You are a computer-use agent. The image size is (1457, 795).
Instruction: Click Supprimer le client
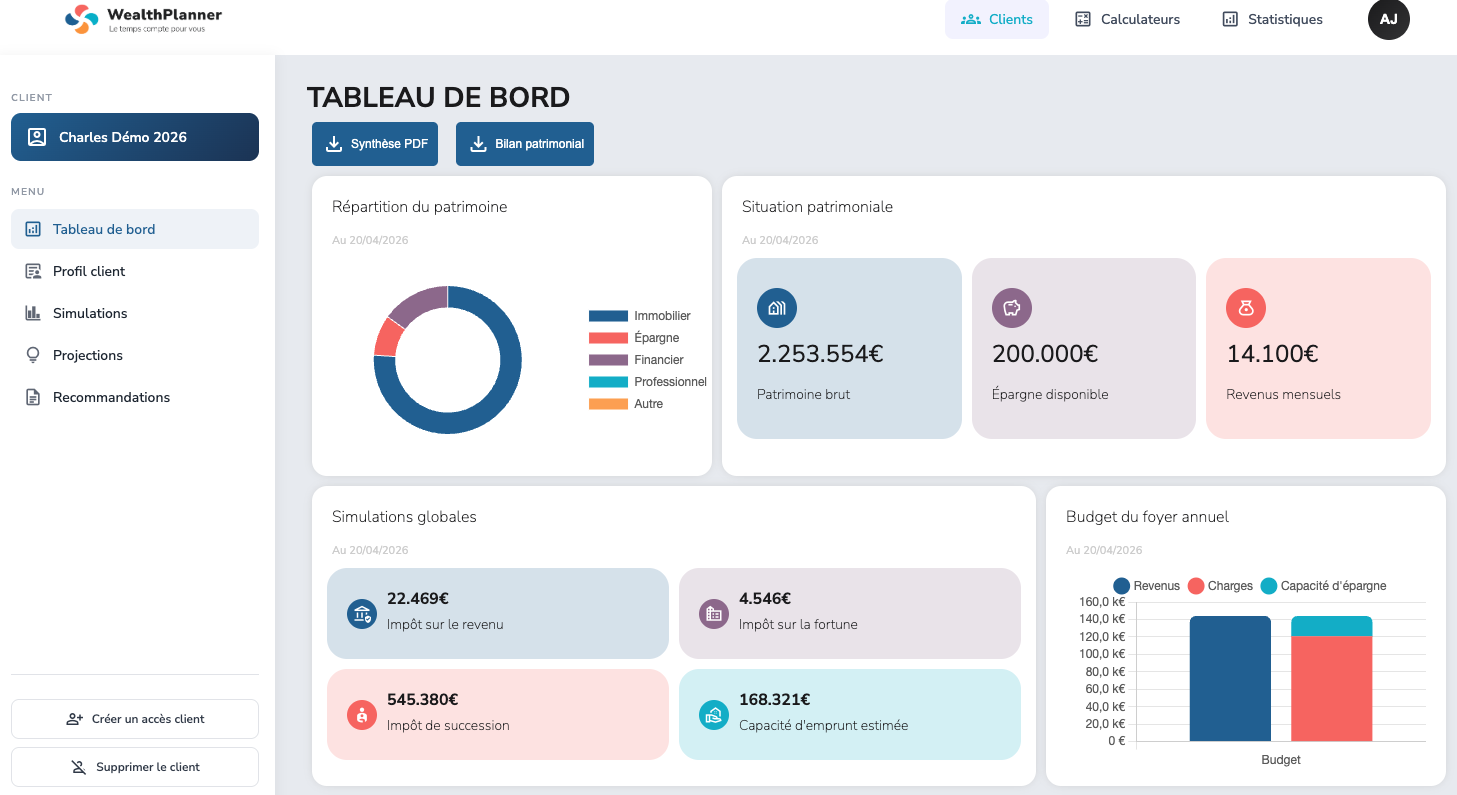pyautogui.click(x=134, y=766)
